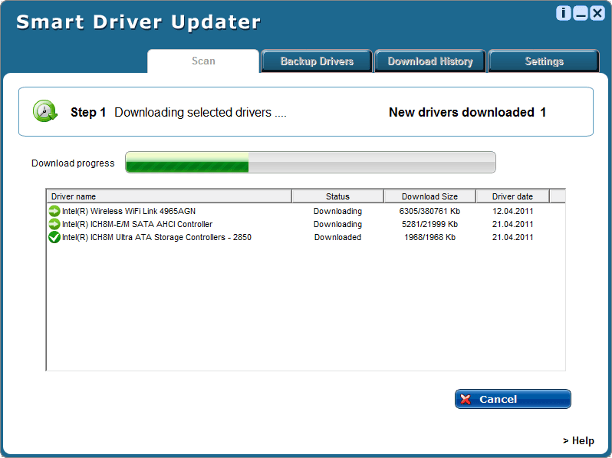The image size is (612, 458).
Task: Sort by Driver name column header
Action: (169, 196)
